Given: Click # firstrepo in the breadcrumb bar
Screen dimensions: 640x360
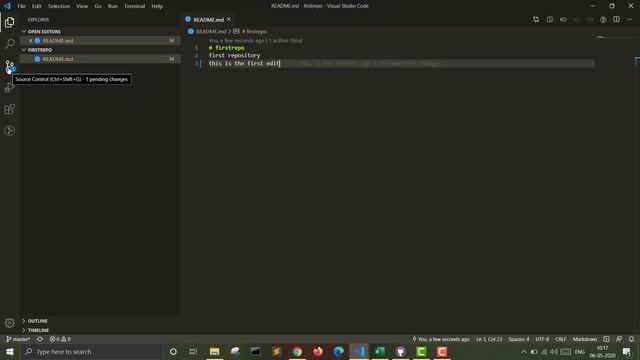Looking at the screenshot, I should tap(254, 31).
